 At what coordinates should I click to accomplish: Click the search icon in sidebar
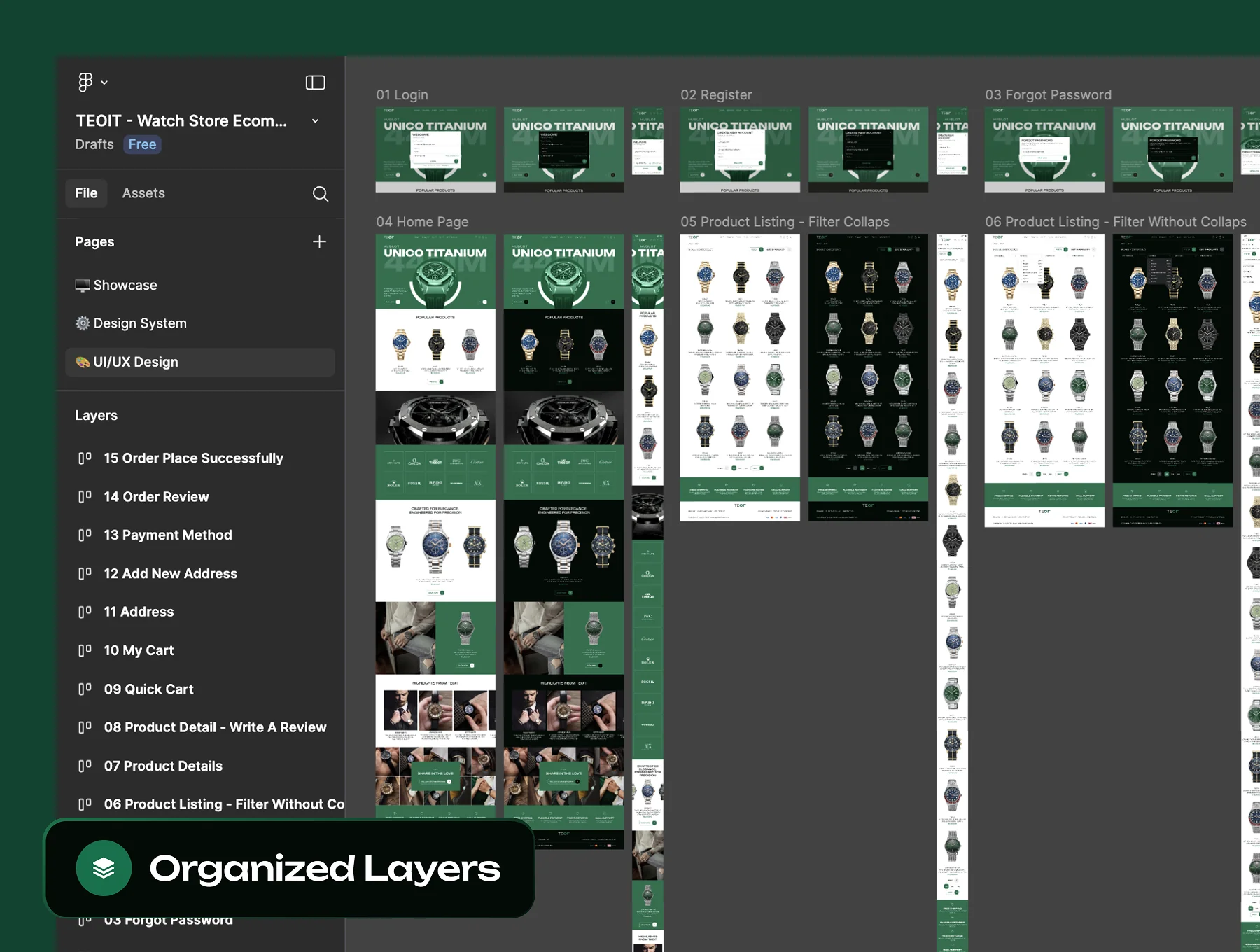click(x=321, y=194)
